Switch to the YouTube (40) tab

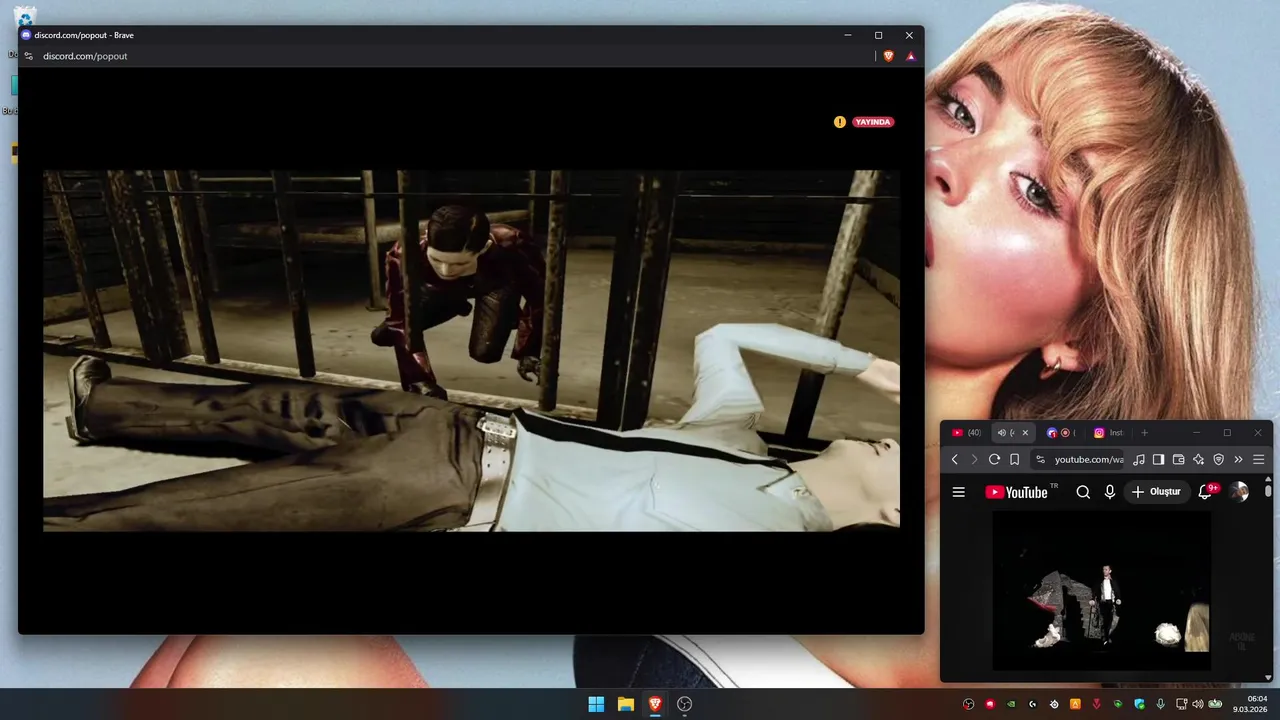click(966, 433)
